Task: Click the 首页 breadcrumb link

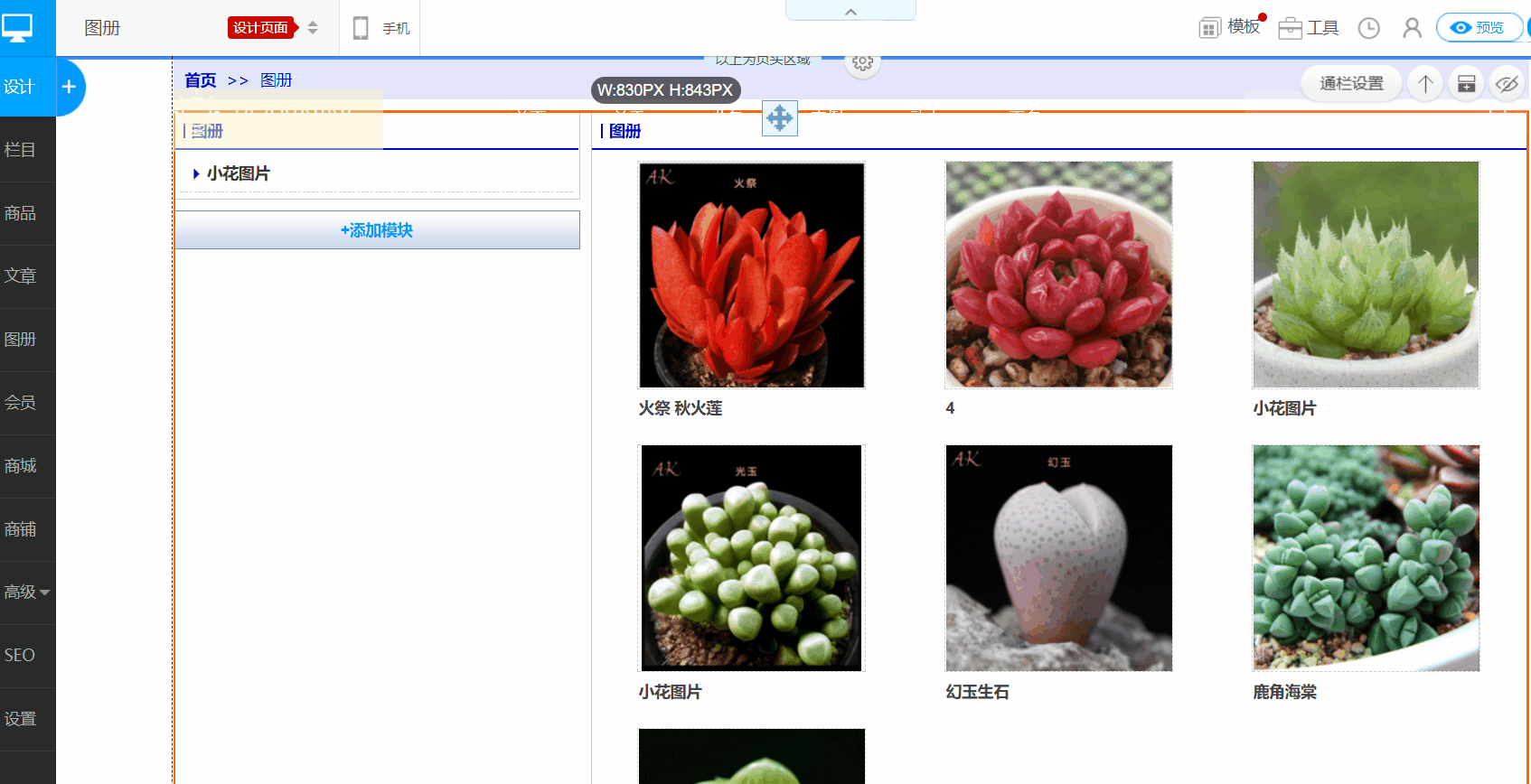Action: click(201, 80)
